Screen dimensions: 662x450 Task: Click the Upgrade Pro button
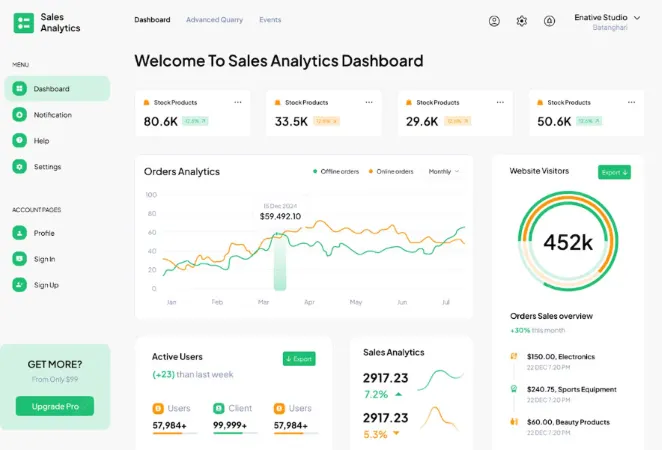click(x=55, y=406)
